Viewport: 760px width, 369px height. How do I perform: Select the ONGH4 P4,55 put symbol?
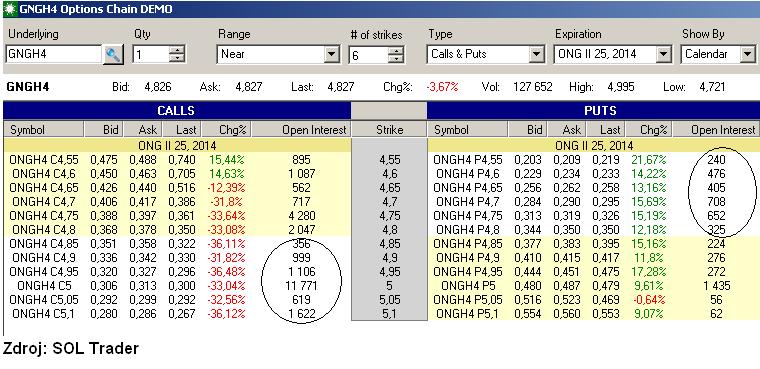coord(468,160)
